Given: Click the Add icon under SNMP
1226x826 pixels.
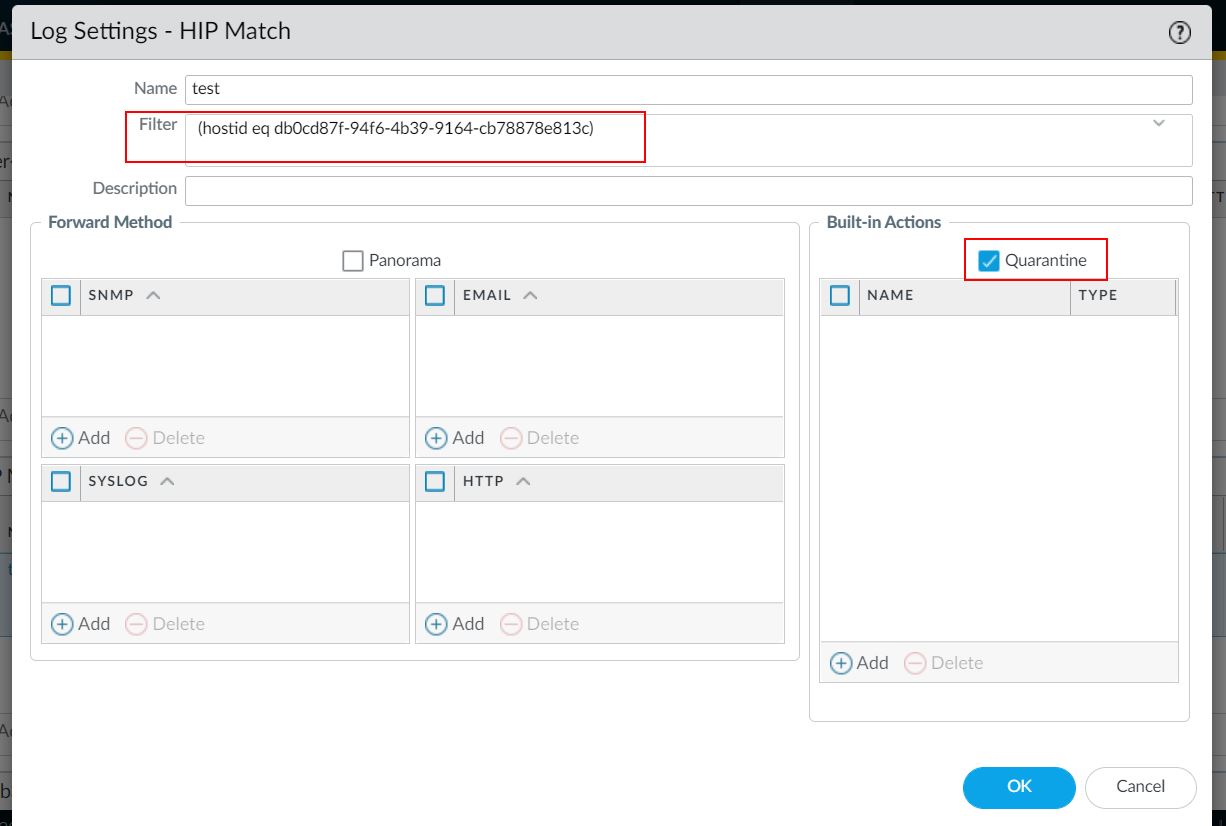Looking at the screenshot, I should (x=62, y=438).
